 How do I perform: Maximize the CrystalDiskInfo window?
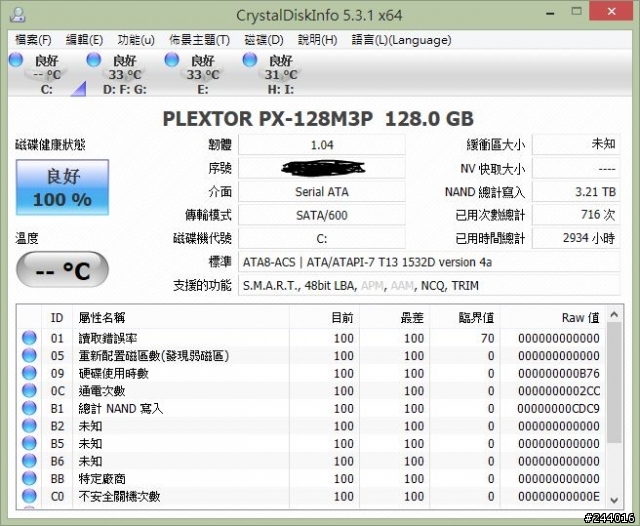click(x=576, y=12)
